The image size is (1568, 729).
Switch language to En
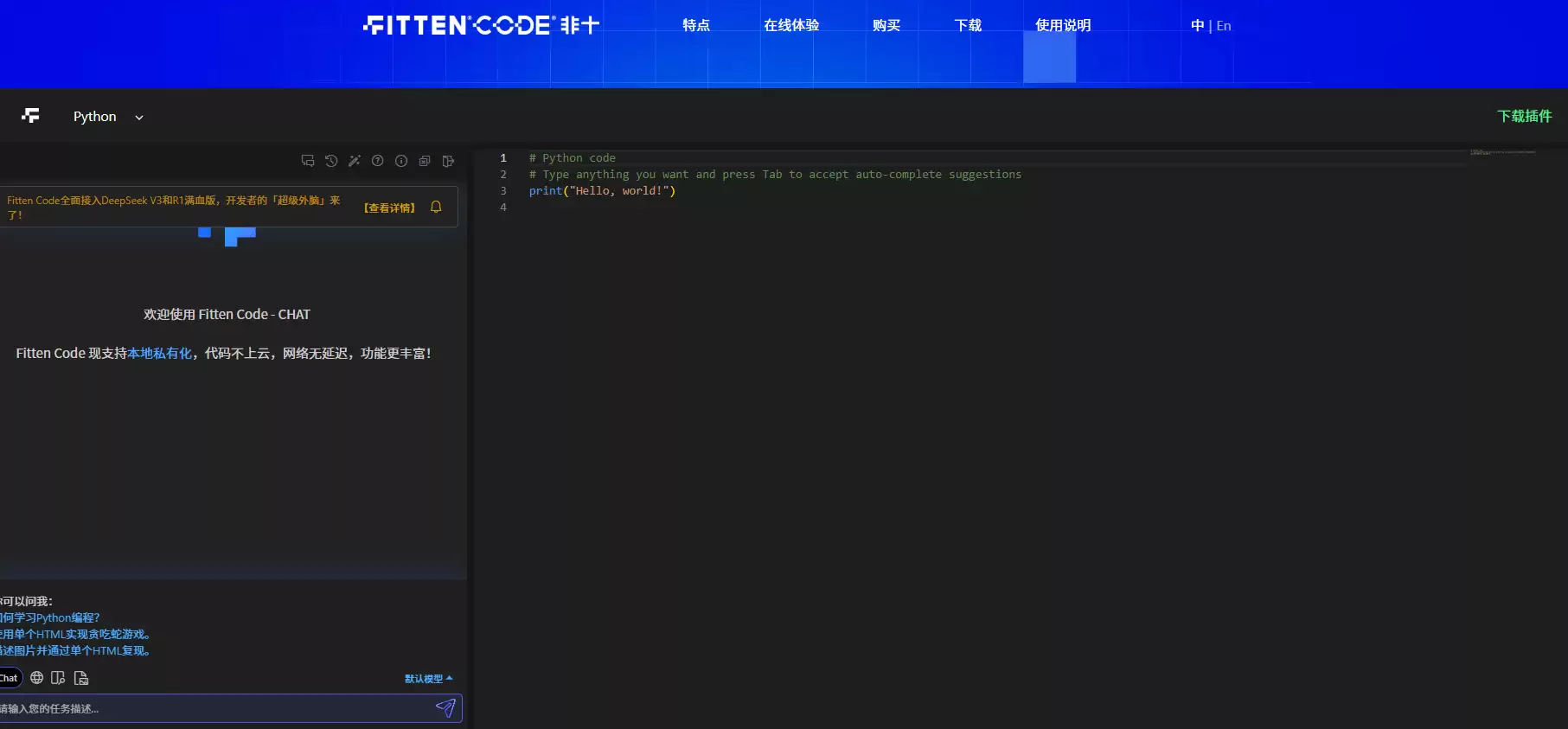click(1224, 26)
